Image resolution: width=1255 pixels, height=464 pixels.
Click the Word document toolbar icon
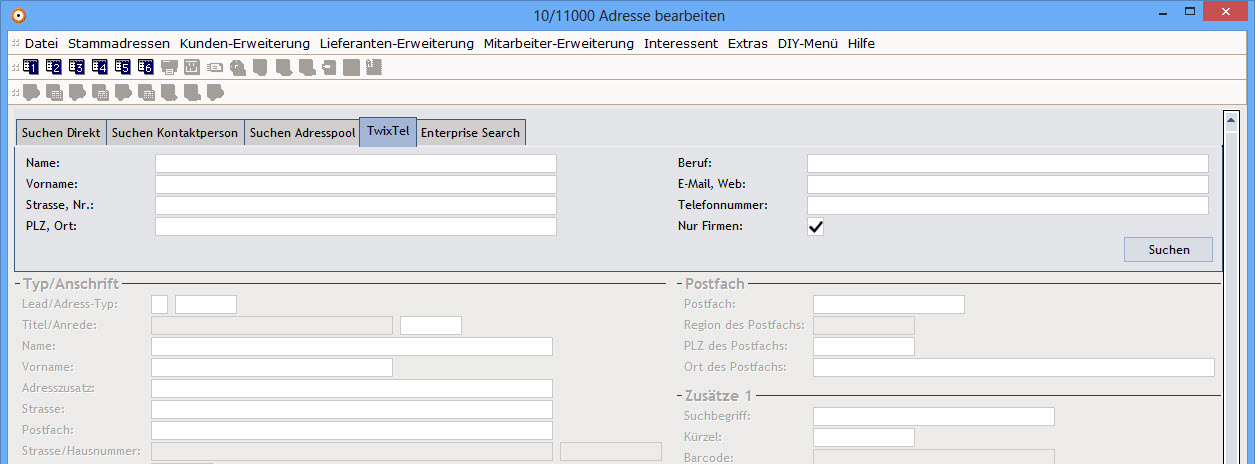(x=192, y=68)
